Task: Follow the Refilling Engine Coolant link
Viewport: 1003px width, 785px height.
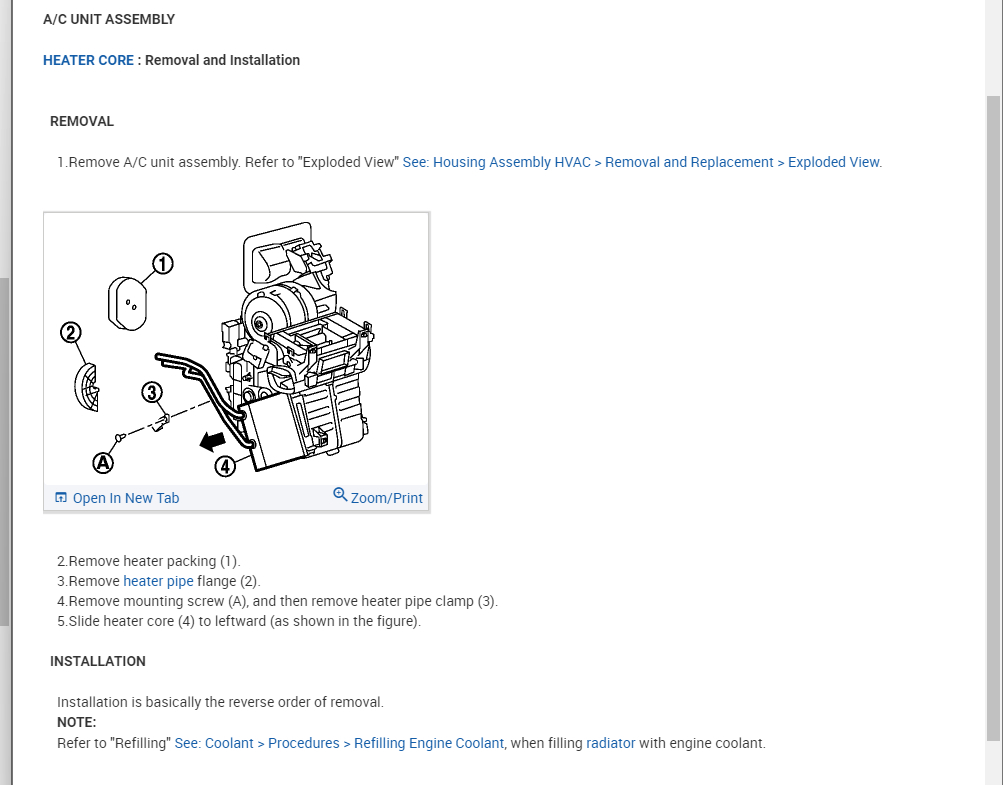Action: pyautogui.click(x=339, y=743)
